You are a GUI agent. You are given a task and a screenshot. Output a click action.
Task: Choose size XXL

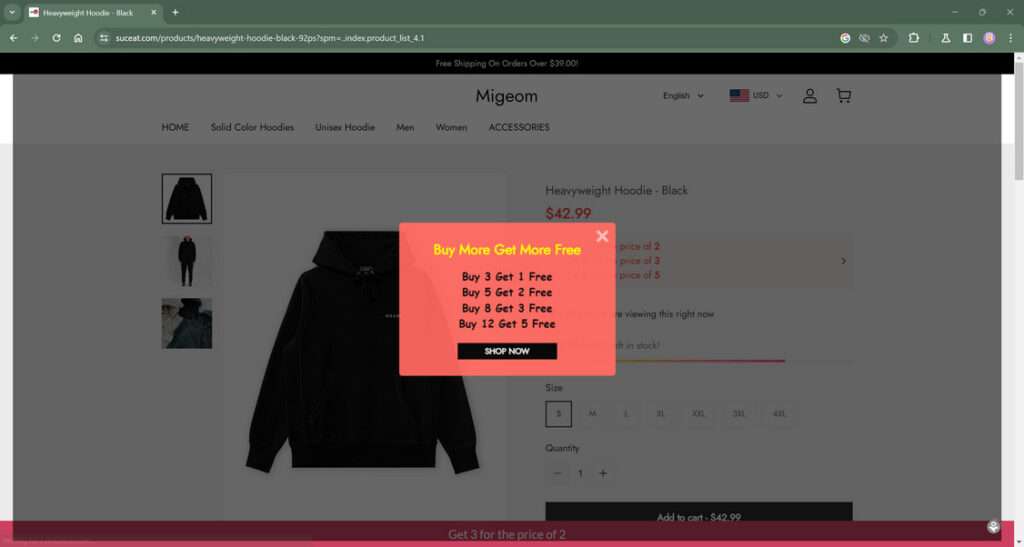(x=698, y=414)
